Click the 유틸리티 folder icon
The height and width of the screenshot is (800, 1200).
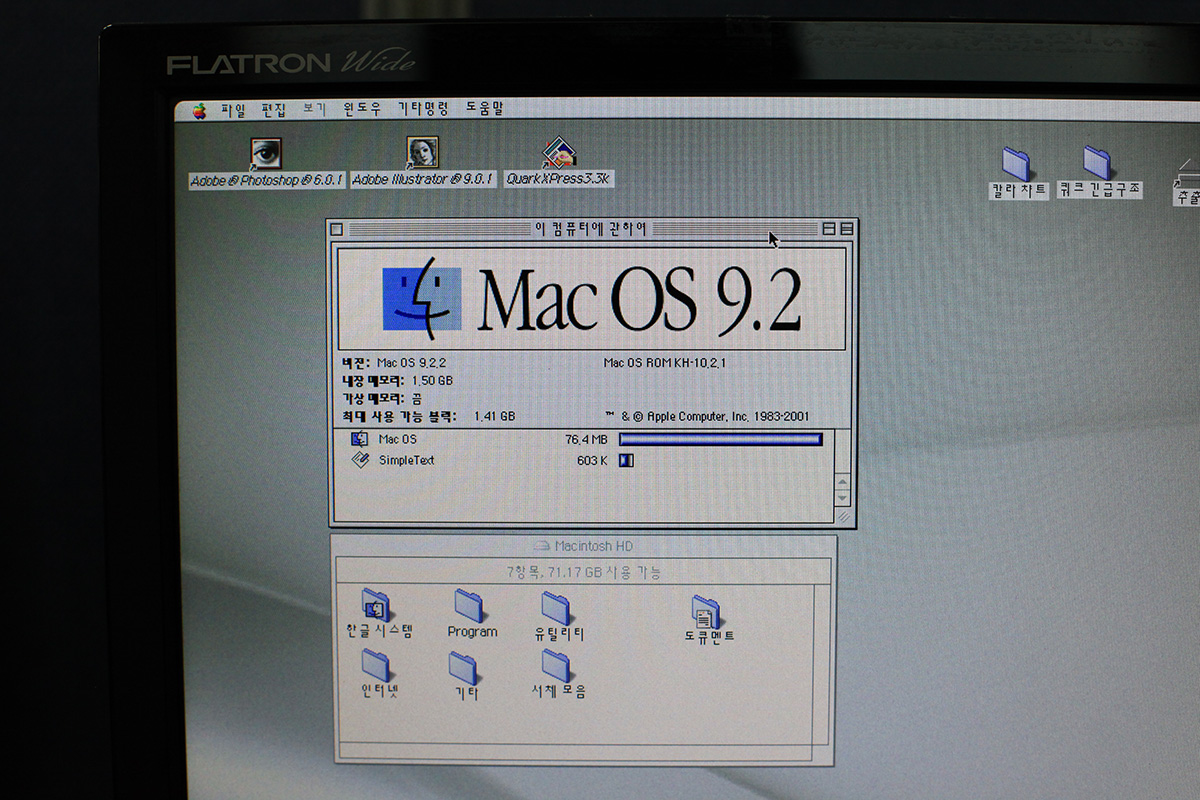point(557,608)
